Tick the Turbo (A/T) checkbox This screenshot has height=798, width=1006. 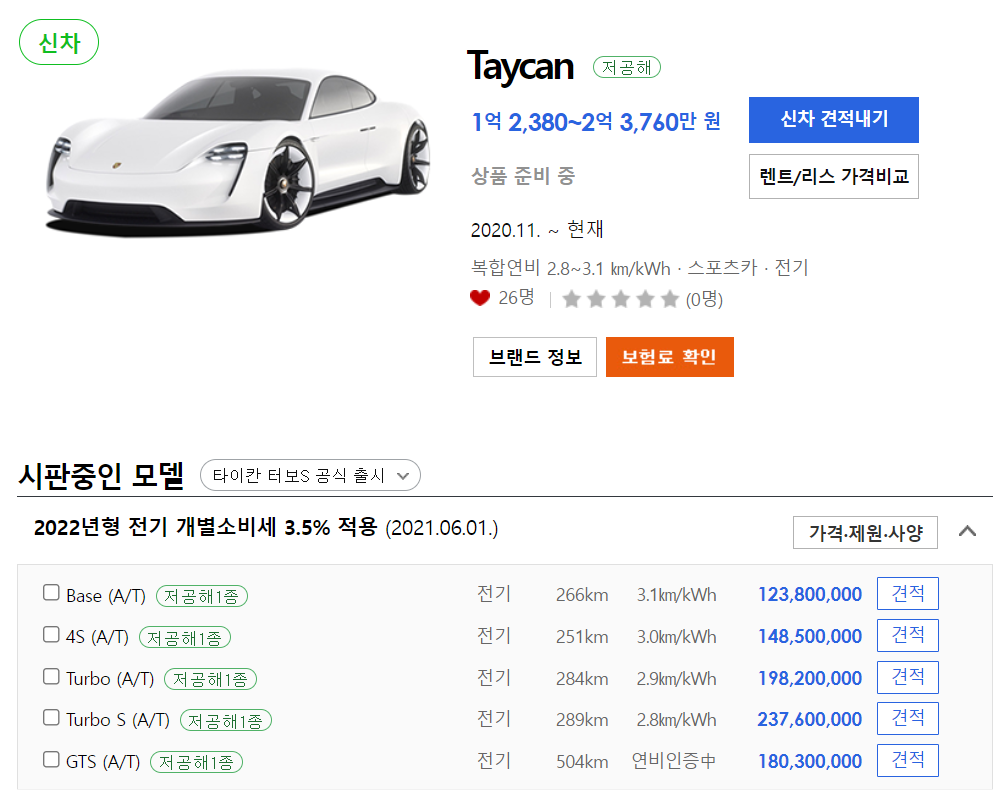click(51, 676)
